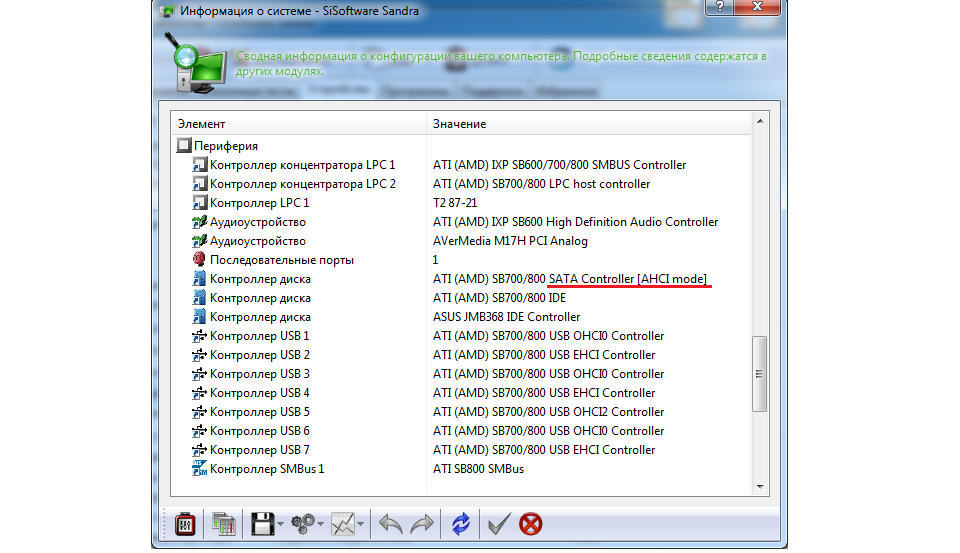Click the USB icon of Контроллер USB 6
The image size is (960, 553).
click(199, 431)
